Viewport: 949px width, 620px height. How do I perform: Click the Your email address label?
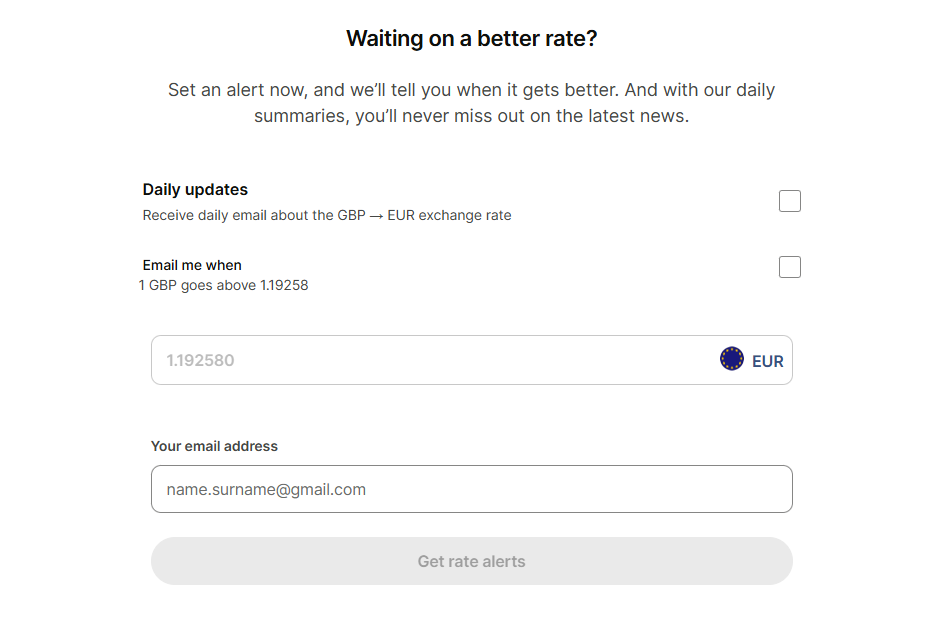click(x=214, y=446)
